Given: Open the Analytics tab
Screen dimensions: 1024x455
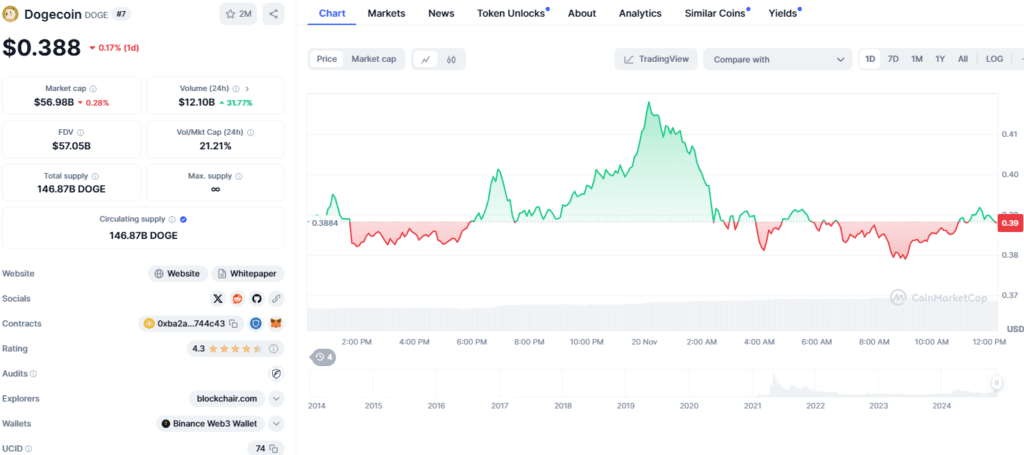Looking at the screenshot, I should coord(640,13).
